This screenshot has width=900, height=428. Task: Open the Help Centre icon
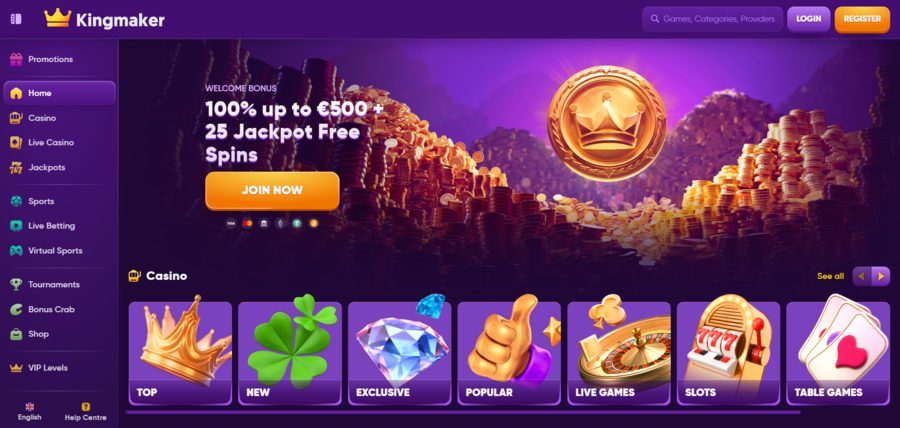tap(86, 407)
